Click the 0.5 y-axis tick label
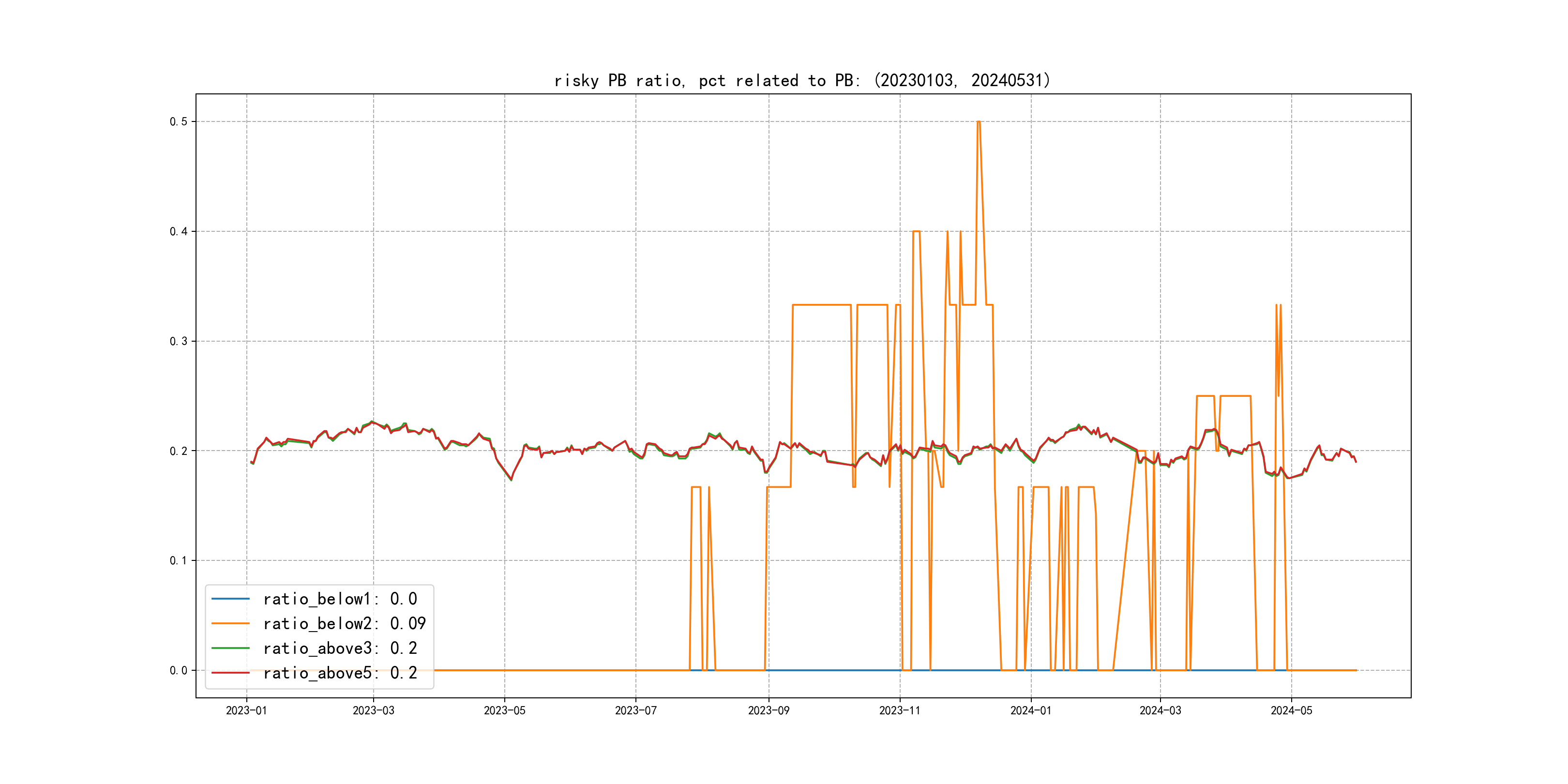The image size is (1568, 784). tap(179, 122)
